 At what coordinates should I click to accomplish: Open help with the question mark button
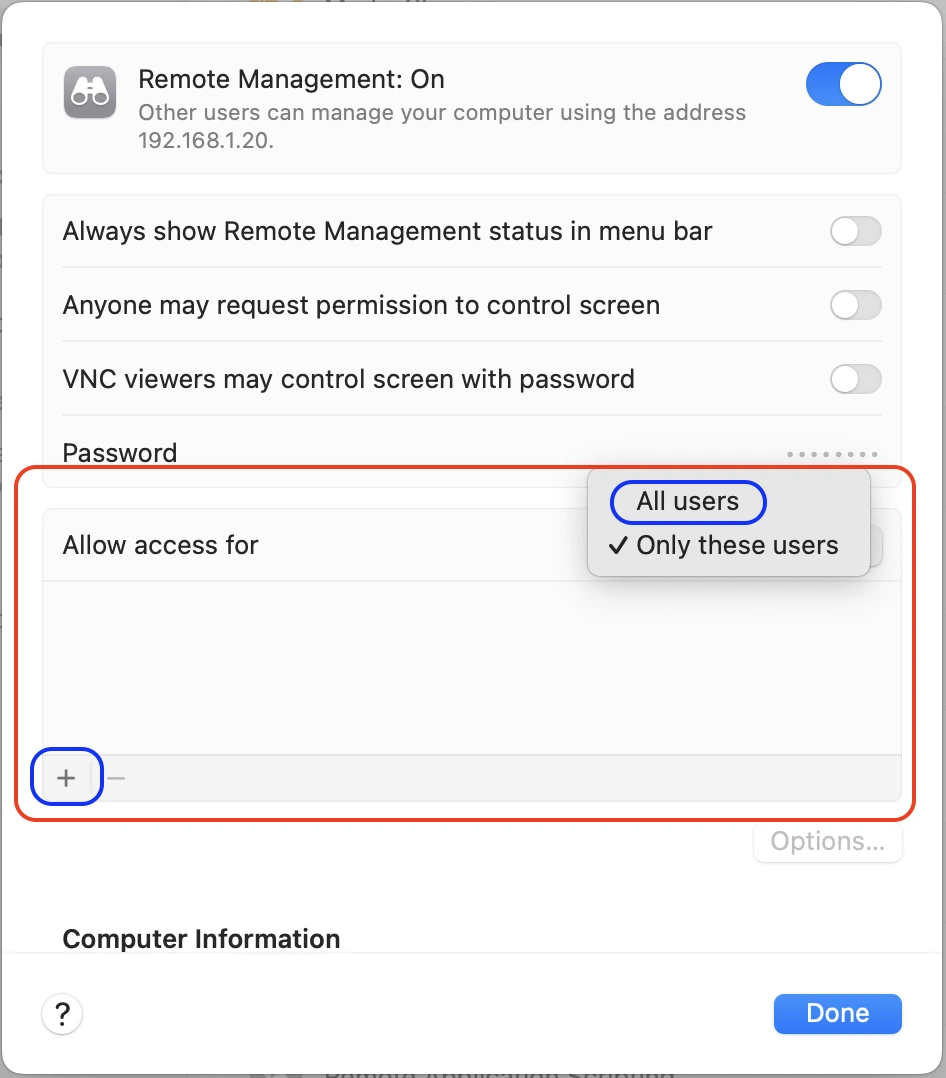tap(63, 1013)
